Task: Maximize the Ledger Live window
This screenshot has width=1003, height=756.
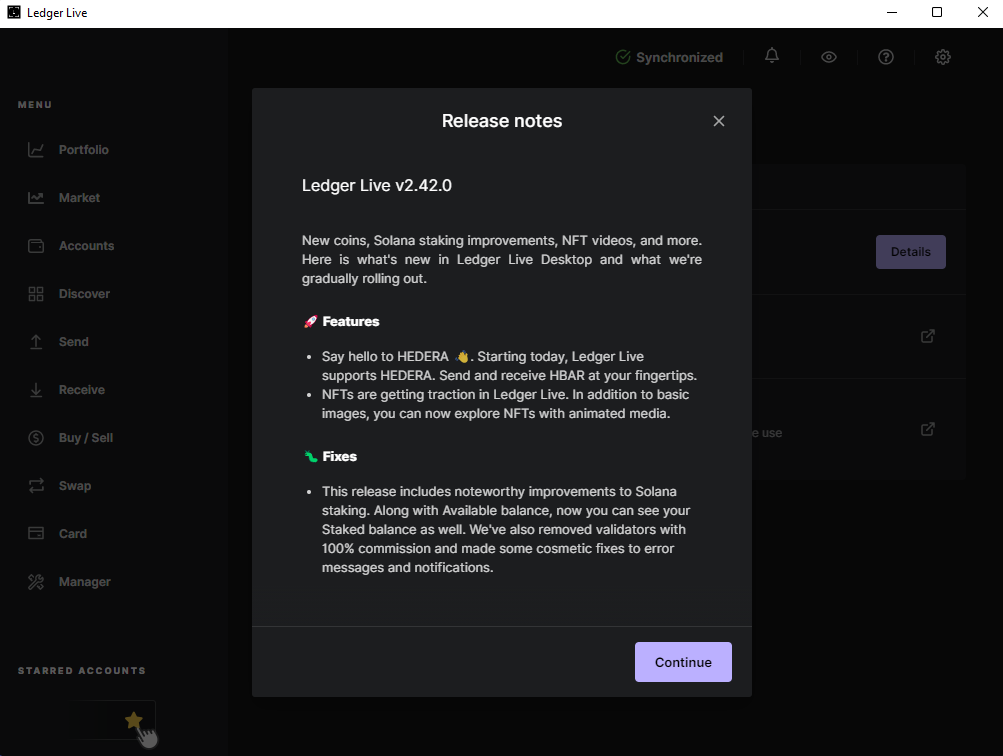Action: [x=937, y=13]
